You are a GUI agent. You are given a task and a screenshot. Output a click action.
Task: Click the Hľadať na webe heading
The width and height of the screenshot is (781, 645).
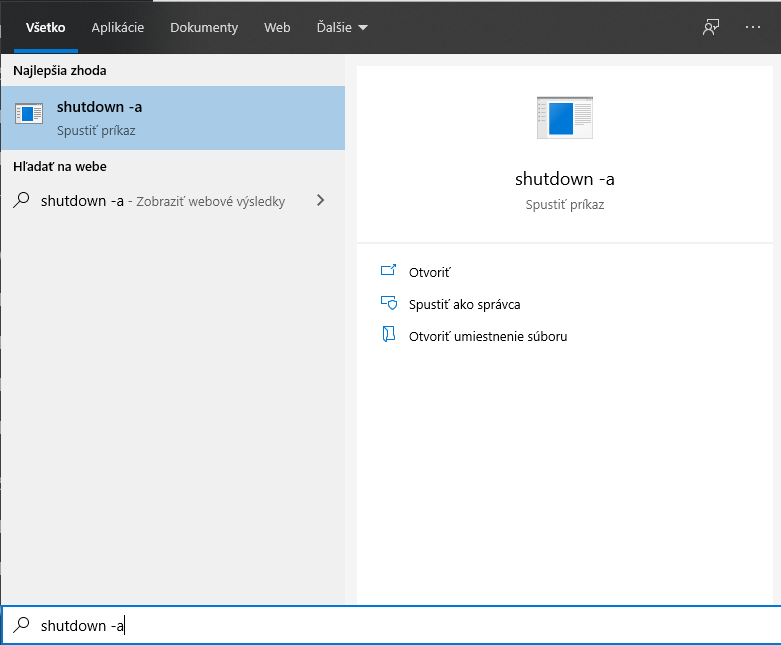click(60, 166)
